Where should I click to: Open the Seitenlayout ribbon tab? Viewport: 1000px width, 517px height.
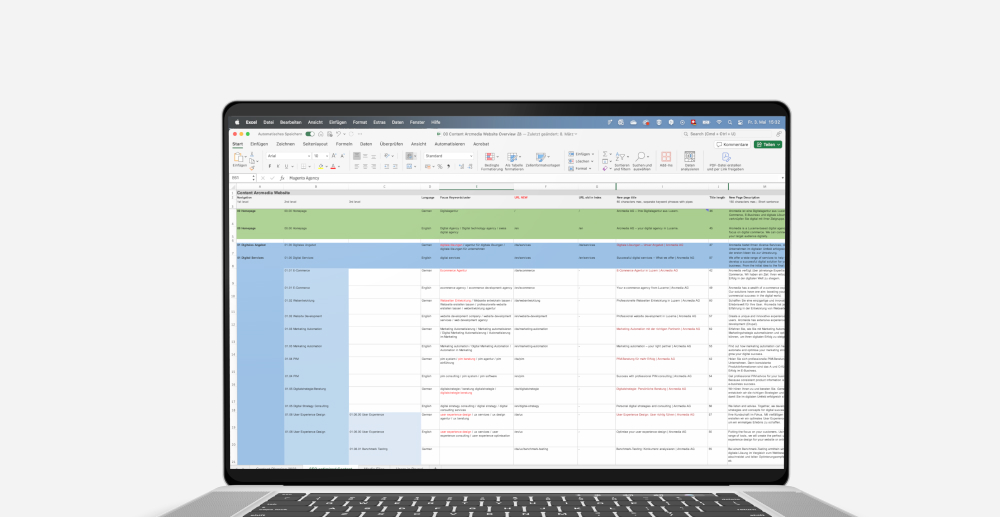click(x=317, y=144)
